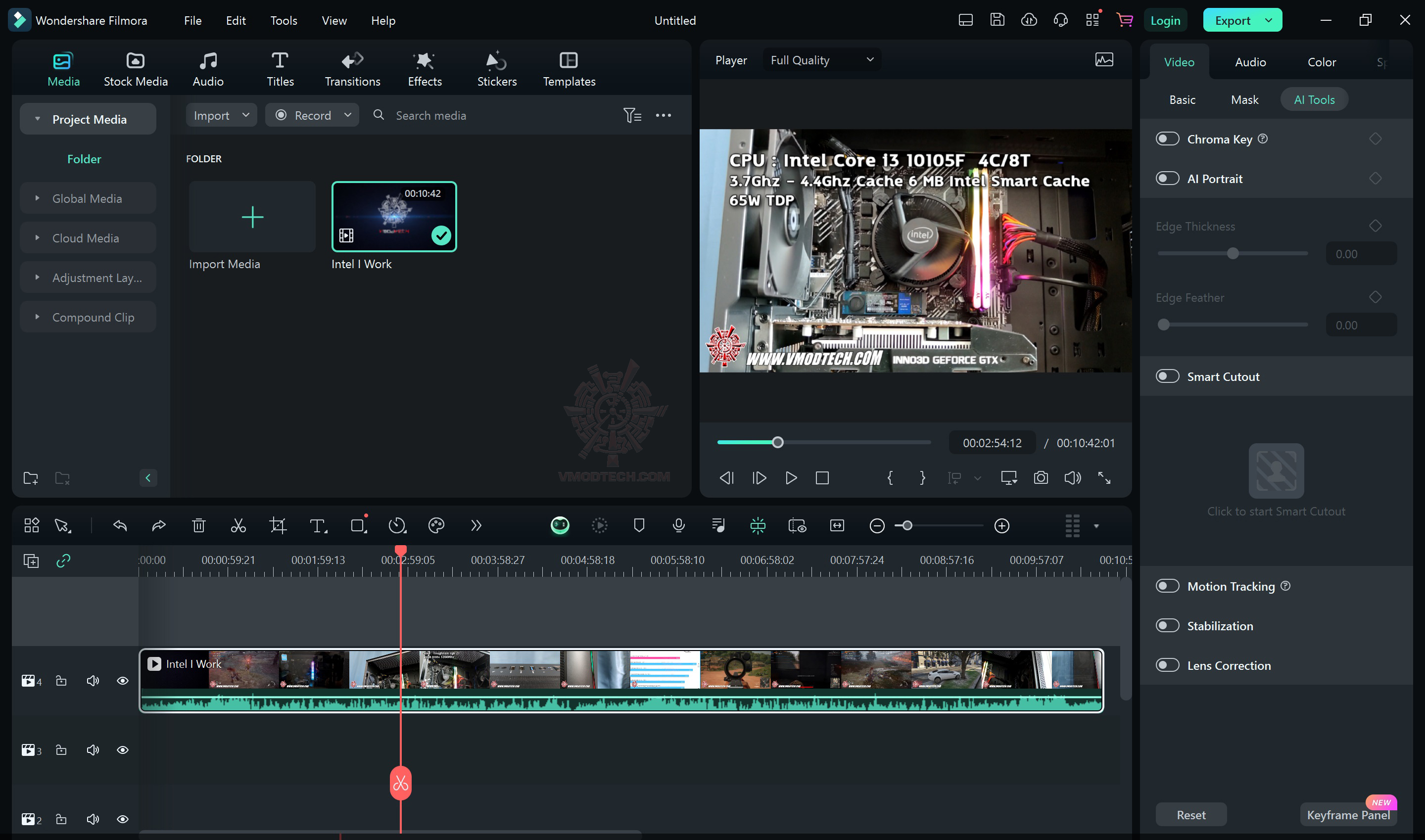Viewport: 1425px width, 840px height.
Task: Switch to the Transitions tab
Action: coord(352,69)
